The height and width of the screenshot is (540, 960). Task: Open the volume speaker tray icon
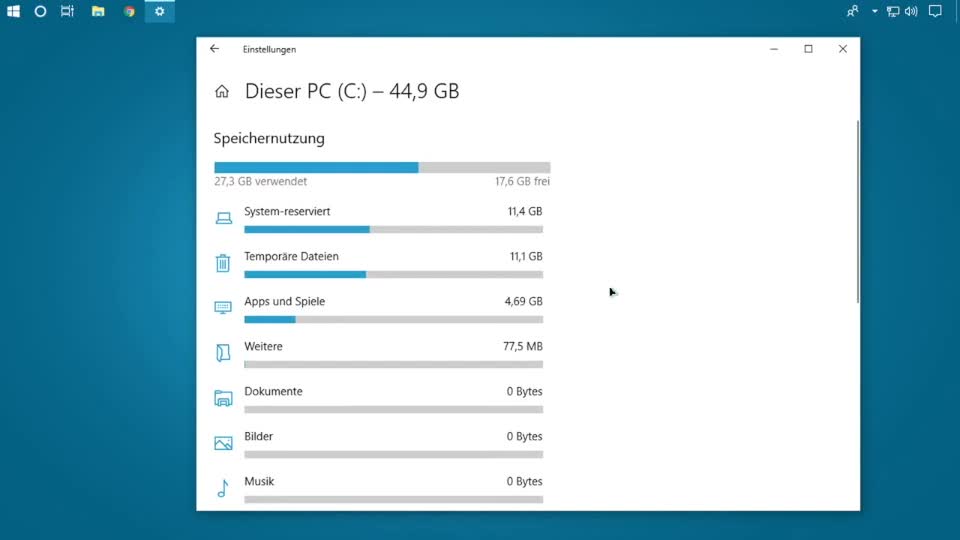[x=911, y=11]
